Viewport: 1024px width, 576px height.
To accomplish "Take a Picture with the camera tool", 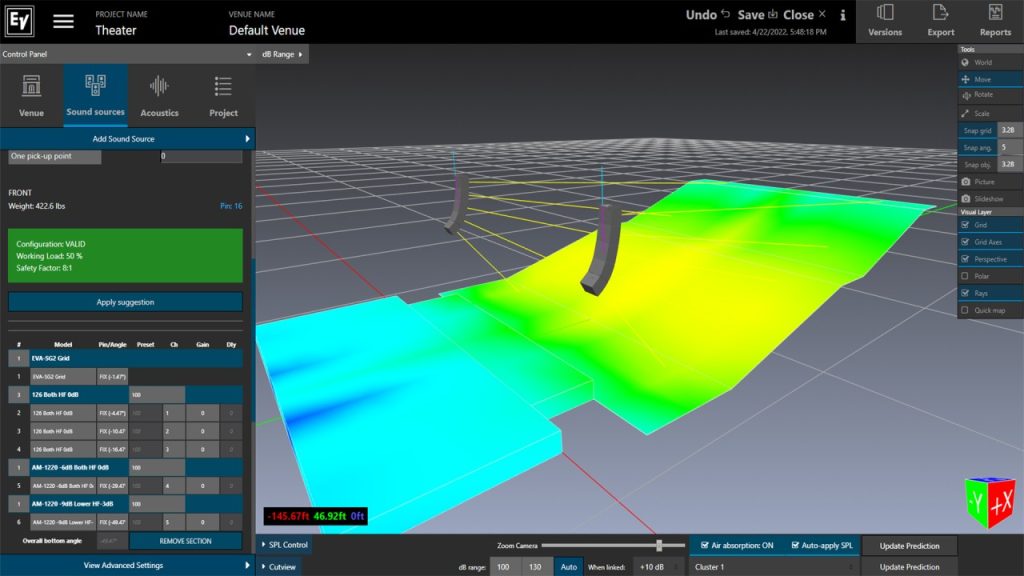I will (x=983, y=182).
